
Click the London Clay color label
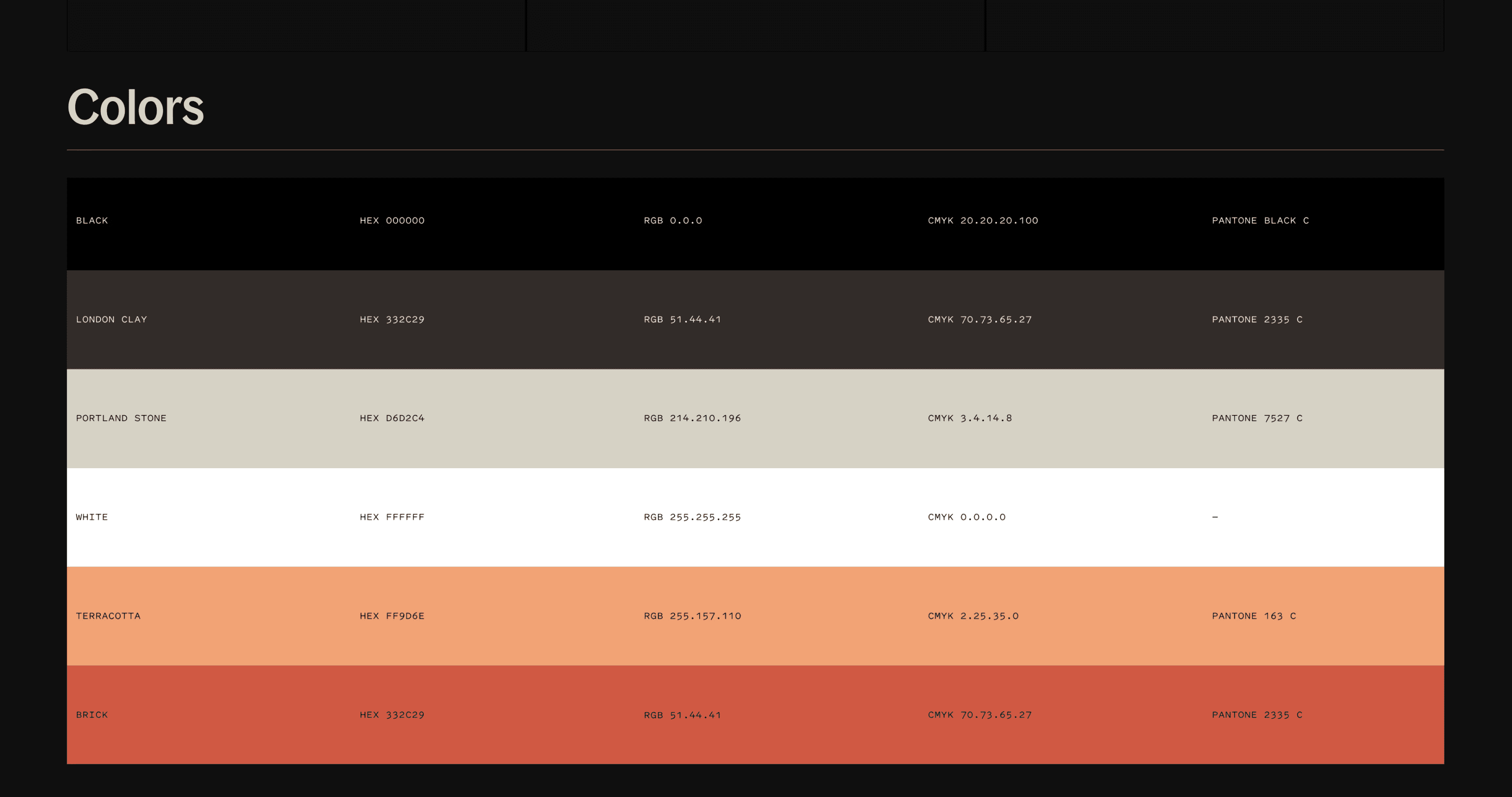(x=112, y=319)
